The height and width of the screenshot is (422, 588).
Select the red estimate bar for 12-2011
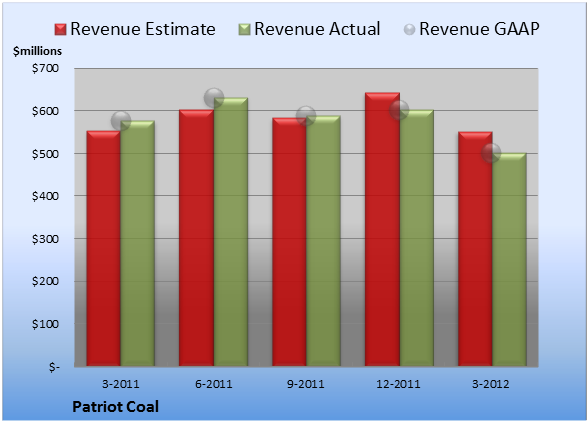pos(382,229)
